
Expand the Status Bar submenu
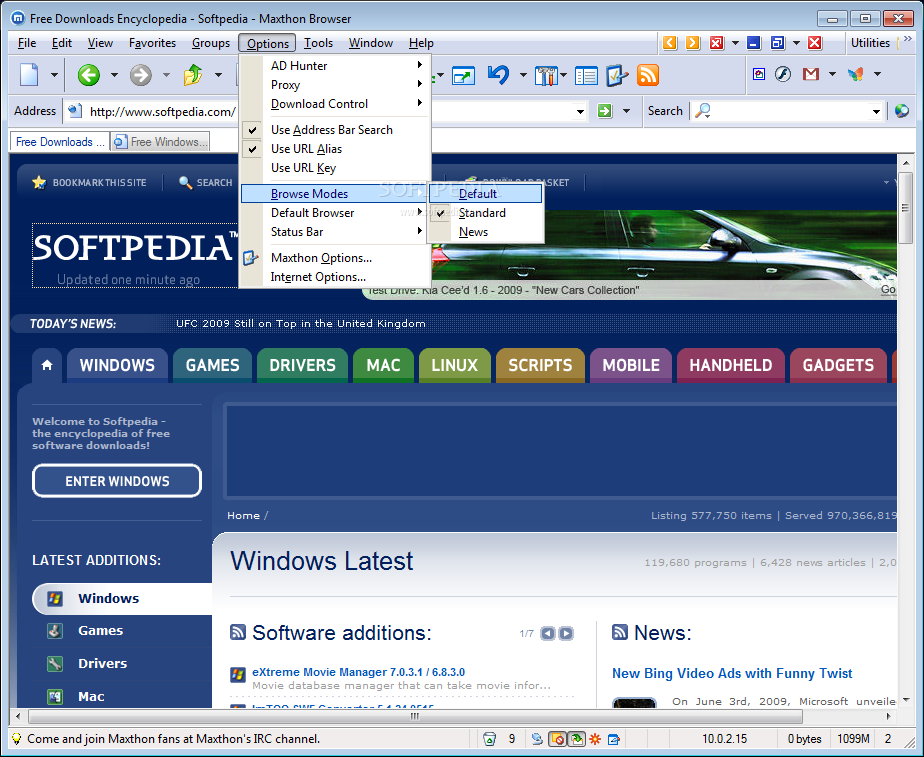(x=336, y=232)
